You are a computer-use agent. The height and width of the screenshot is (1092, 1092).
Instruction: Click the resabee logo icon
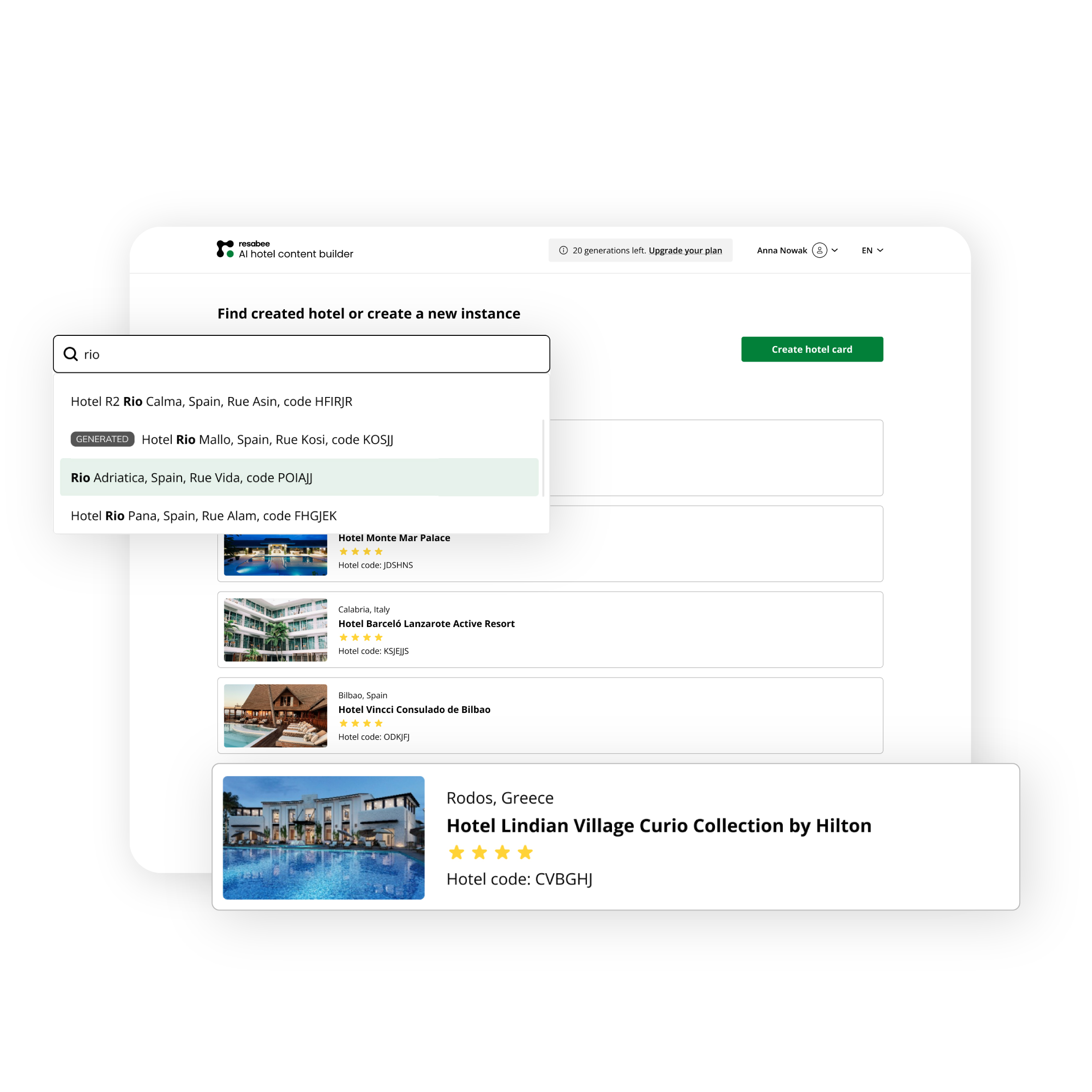pos(225,248)
